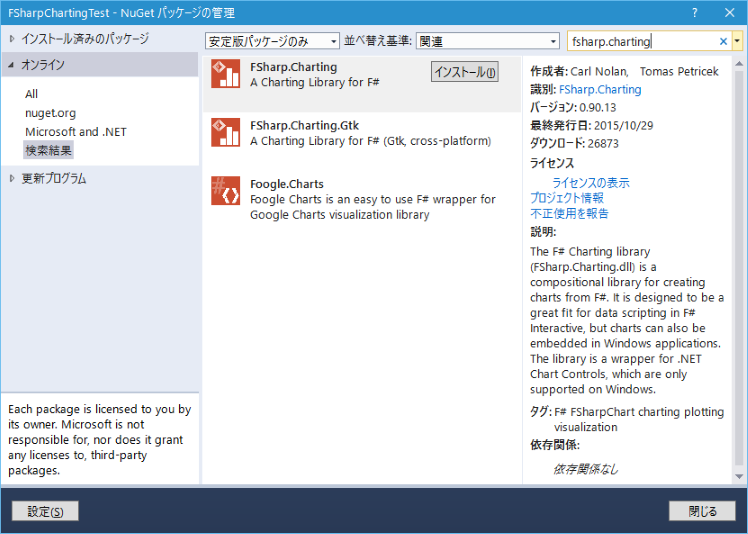Screen dimensions: 748x534
Task: Open the プロジェクト情報 link
Action: coord(567,198)
